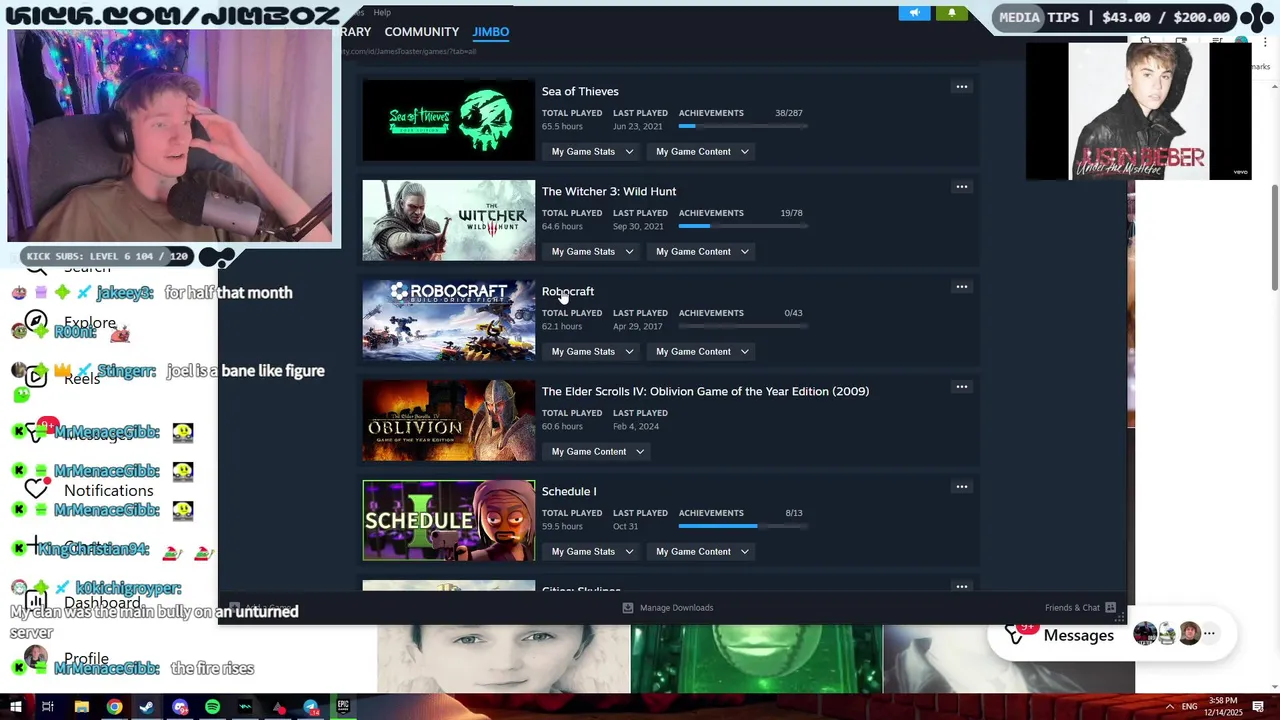Image resolution: width=1280 pixels, height=720 pixels.
Task: Open three-dot menu for Robocraft
Action: tap(961, 287)
